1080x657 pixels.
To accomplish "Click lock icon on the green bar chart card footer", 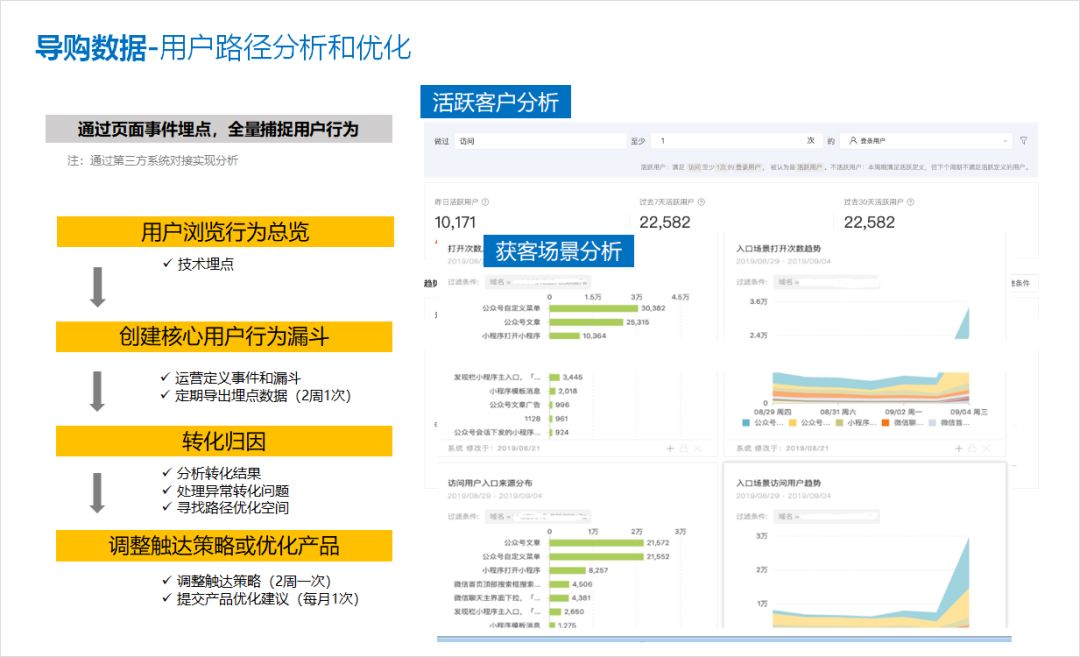I will click(684, 448).
